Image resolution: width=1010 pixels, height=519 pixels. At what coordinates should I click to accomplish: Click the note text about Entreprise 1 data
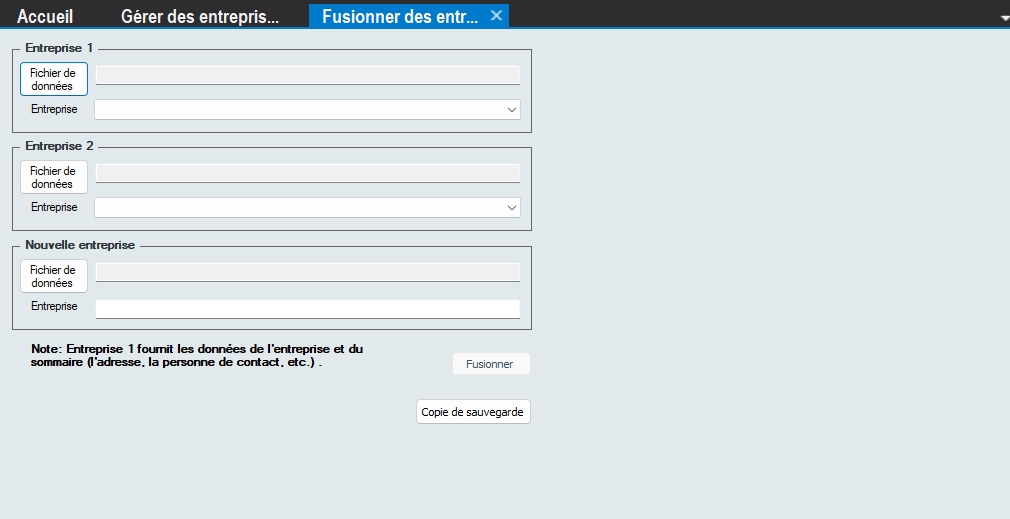coord(197,355)
